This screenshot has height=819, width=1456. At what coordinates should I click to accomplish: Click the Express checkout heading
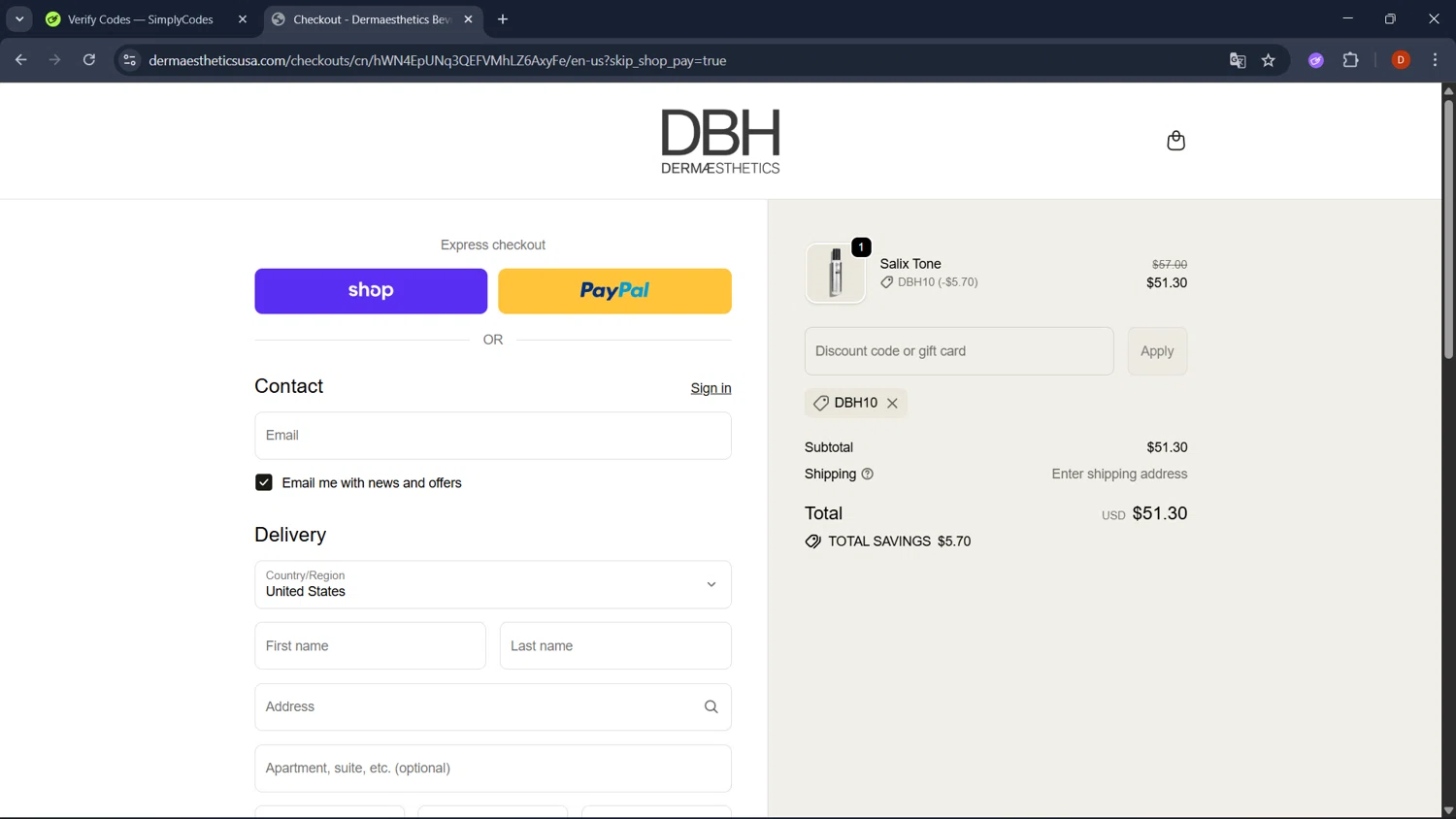point(493,246)
